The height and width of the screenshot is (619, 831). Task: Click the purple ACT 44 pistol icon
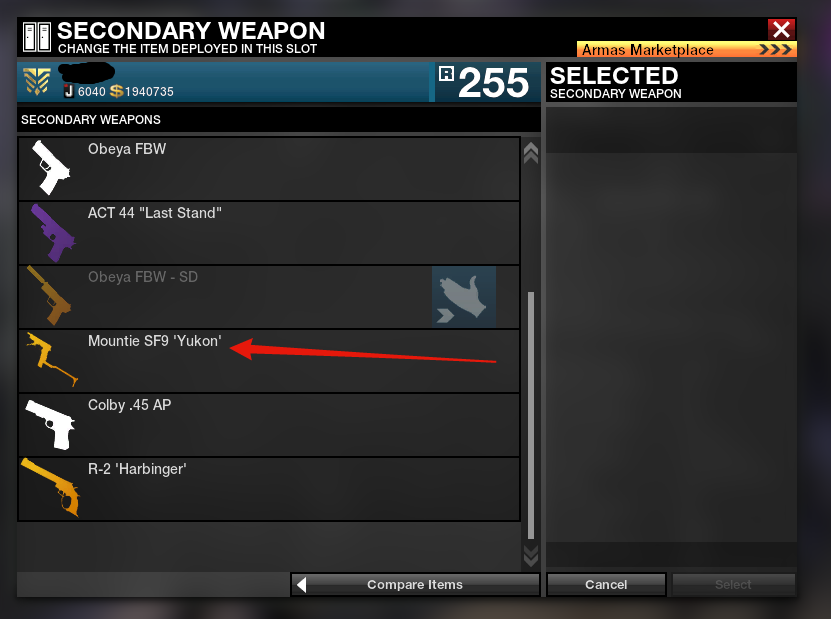(52, 233)
